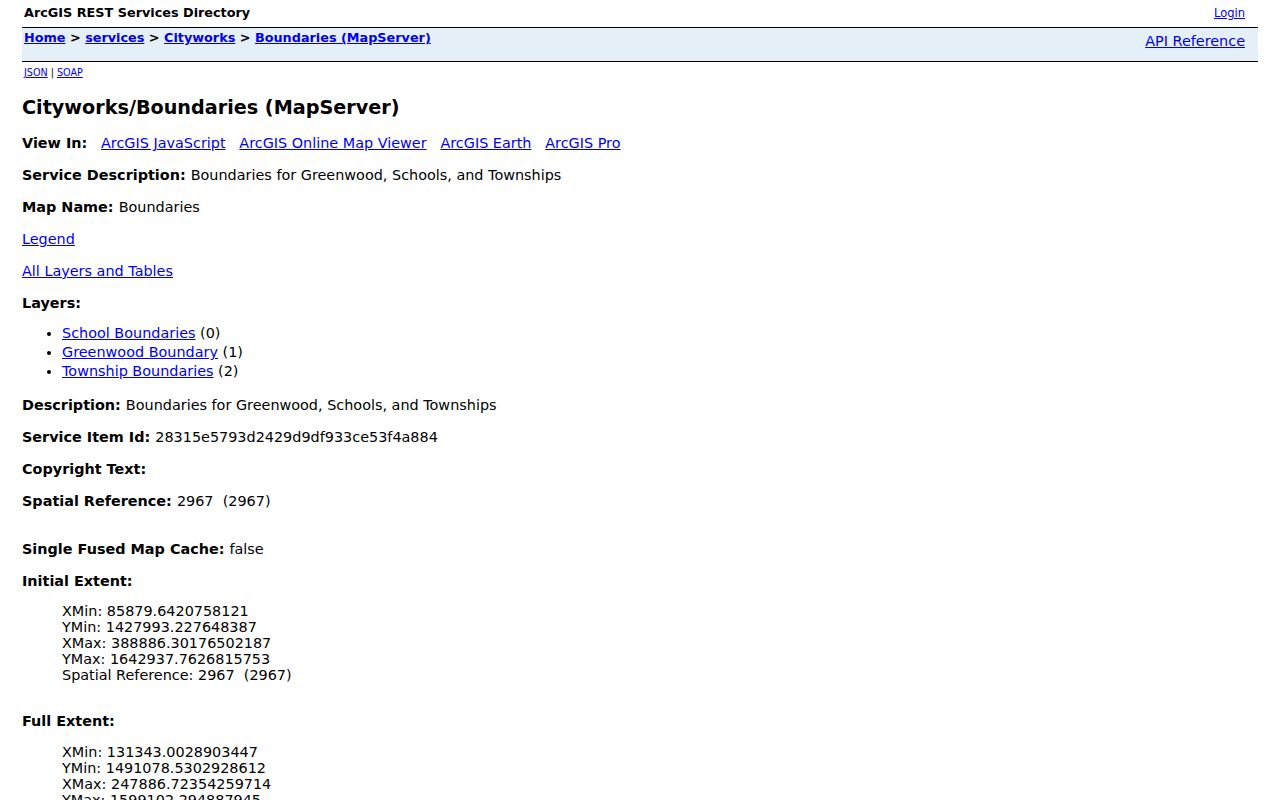Open Township Boundaries layer
This screenshot has height=800, width=1280.
(138, 371)
